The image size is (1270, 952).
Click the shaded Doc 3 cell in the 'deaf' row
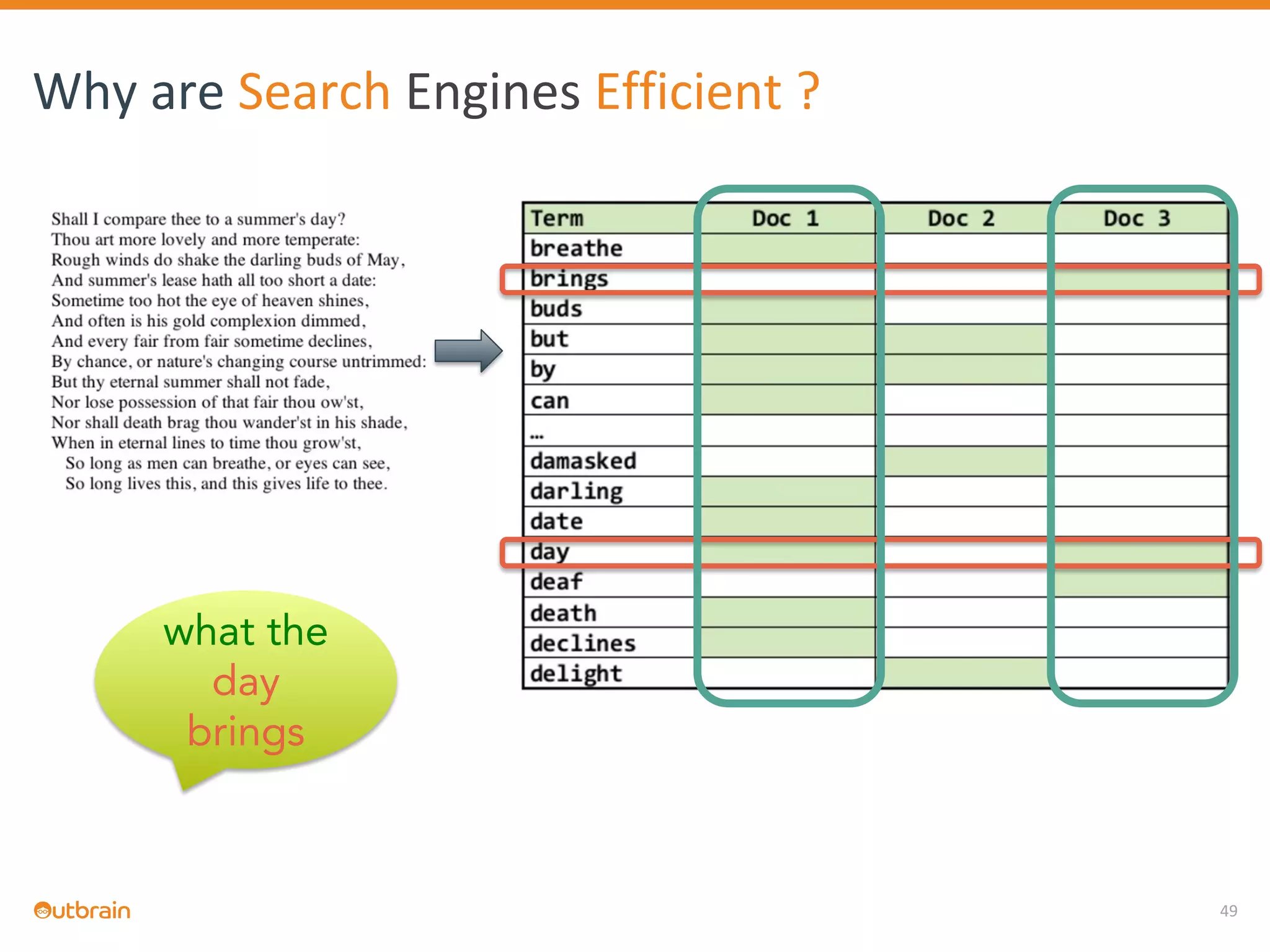tap(1140, 583)
